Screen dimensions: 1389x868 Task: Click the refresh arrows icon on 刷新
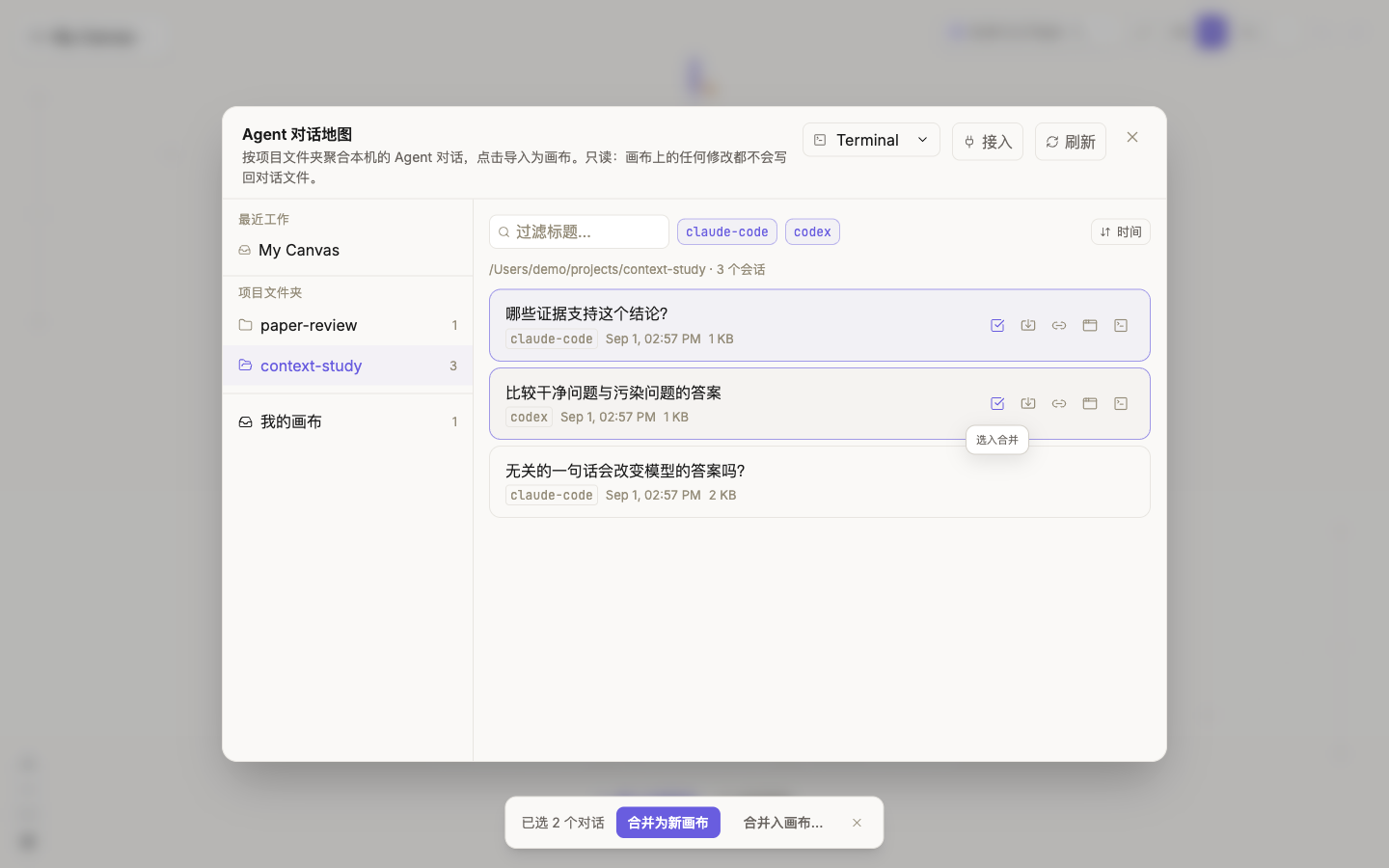tap(1052, 142)
